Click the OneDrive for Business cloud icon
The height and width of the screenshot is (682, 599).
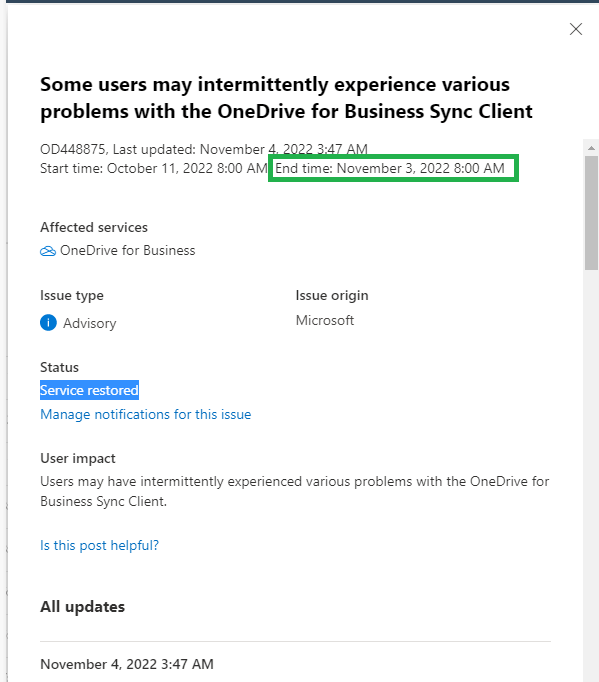(x=48, y=251)
